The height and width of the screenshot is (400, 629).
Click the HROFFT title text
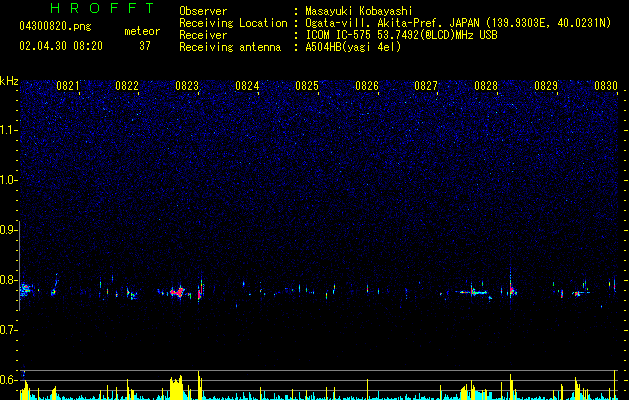103,8
